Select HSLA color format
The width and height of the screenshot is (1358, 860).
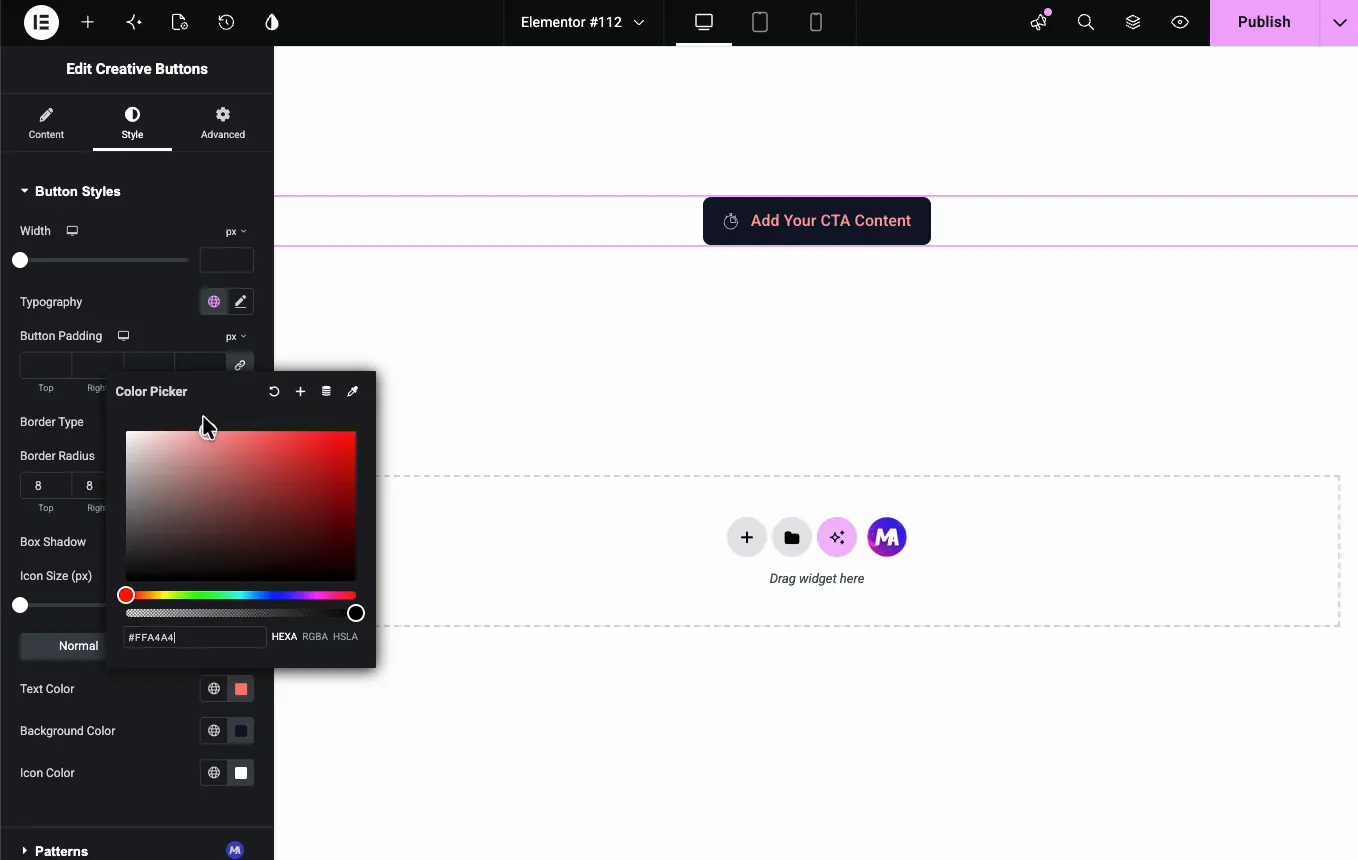[x=345, y=636]
